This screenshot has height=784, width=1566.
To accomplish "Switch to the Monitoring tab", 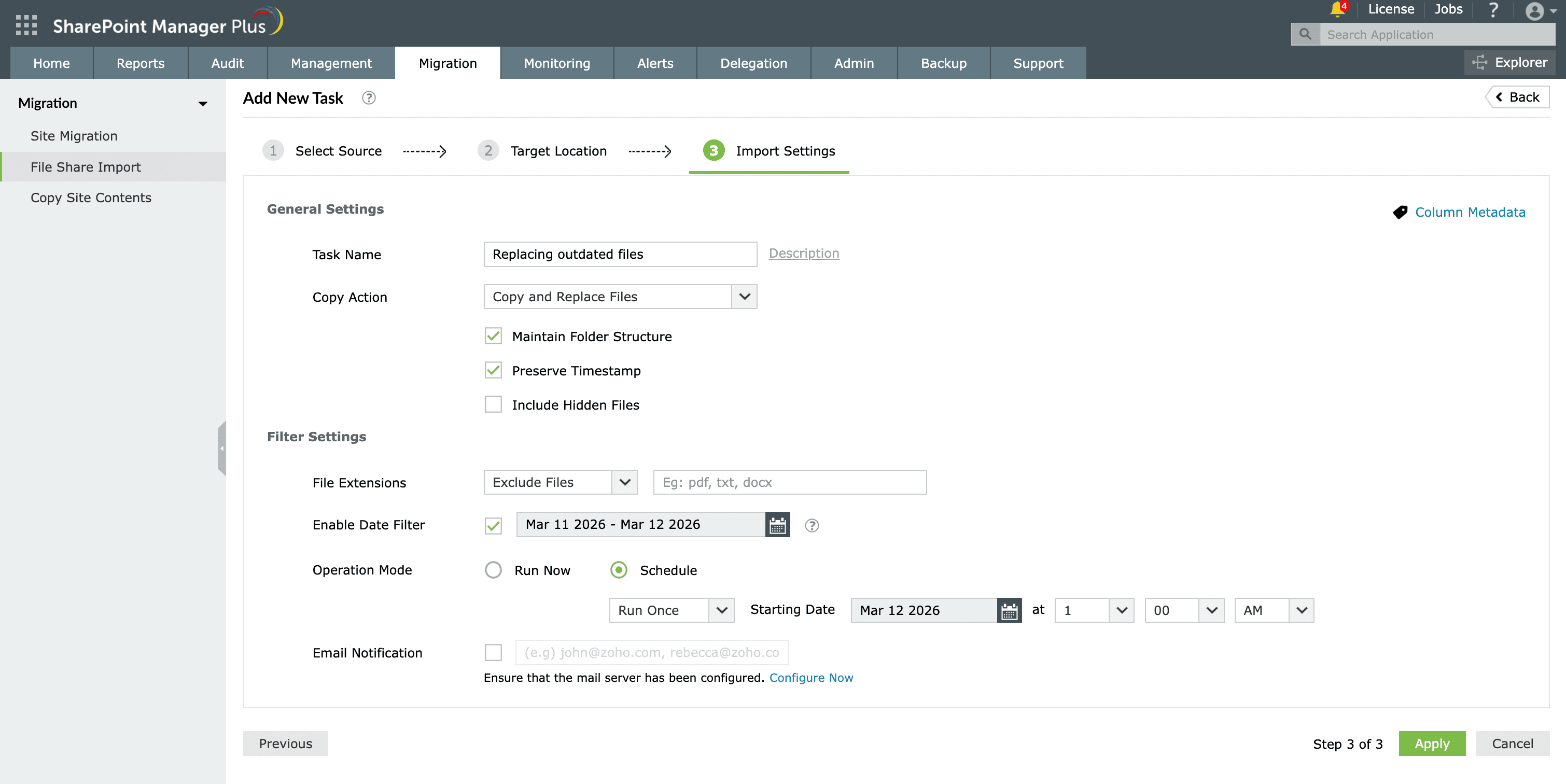I will pyautogui.click(x=556, y=63).
